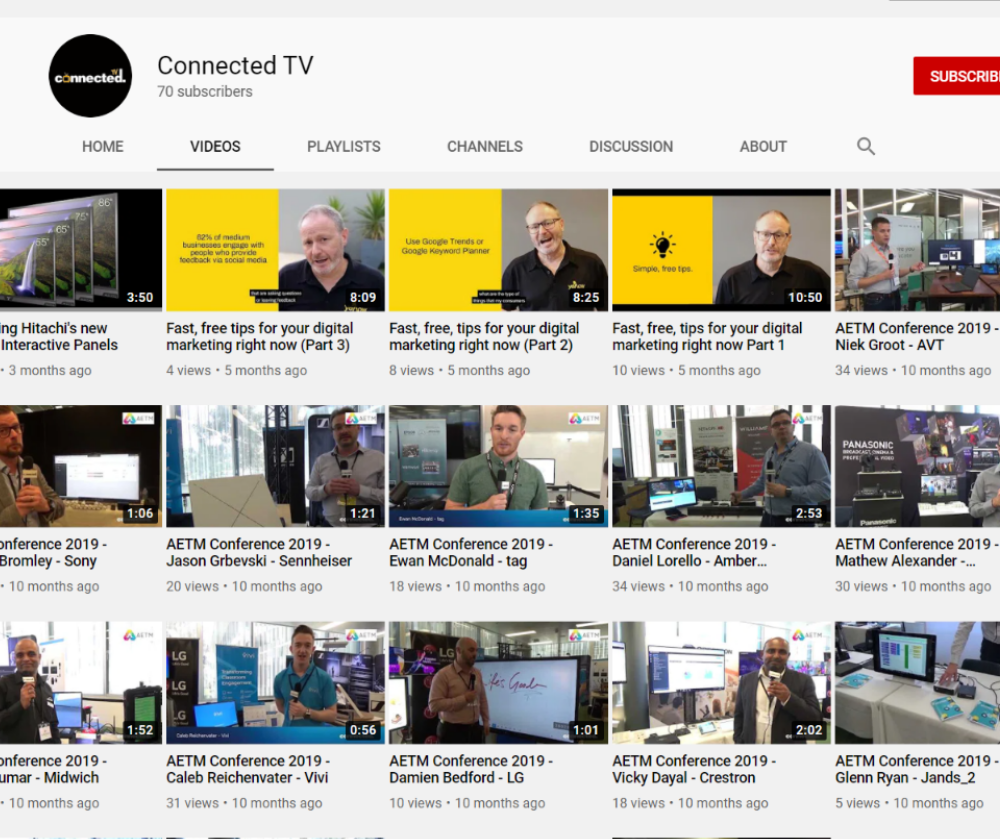Open the Vicky Dayal - Crestron title
1000x839 pixels.
(x=695, y=770)
